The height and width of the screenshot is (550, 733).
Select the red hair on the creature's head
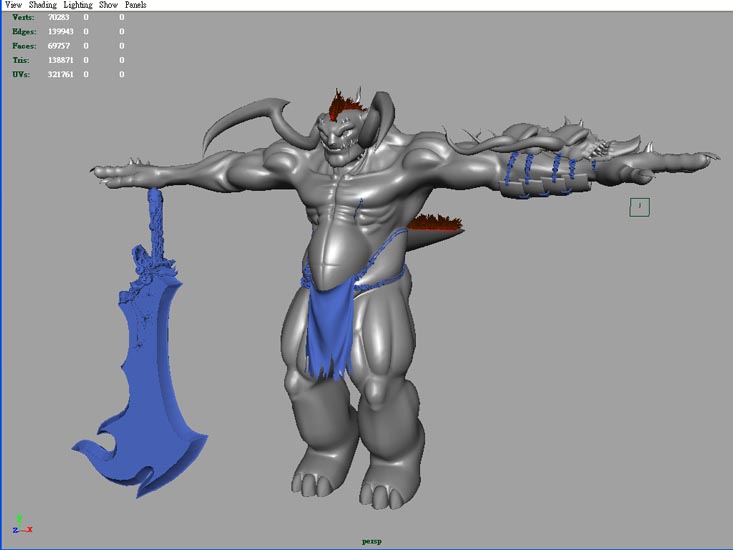tap(344, 104)
